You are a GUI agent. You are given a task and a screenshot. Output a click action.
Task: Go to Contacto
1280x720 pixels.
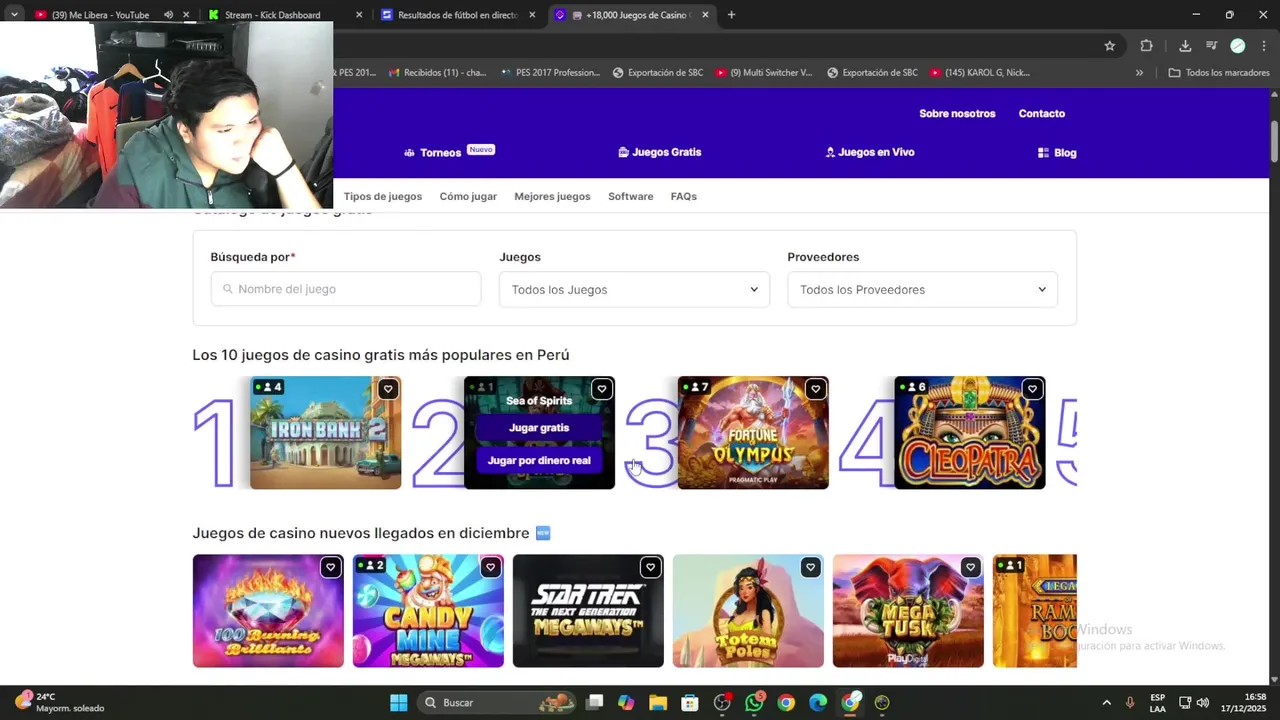[x=1042, y=113]
